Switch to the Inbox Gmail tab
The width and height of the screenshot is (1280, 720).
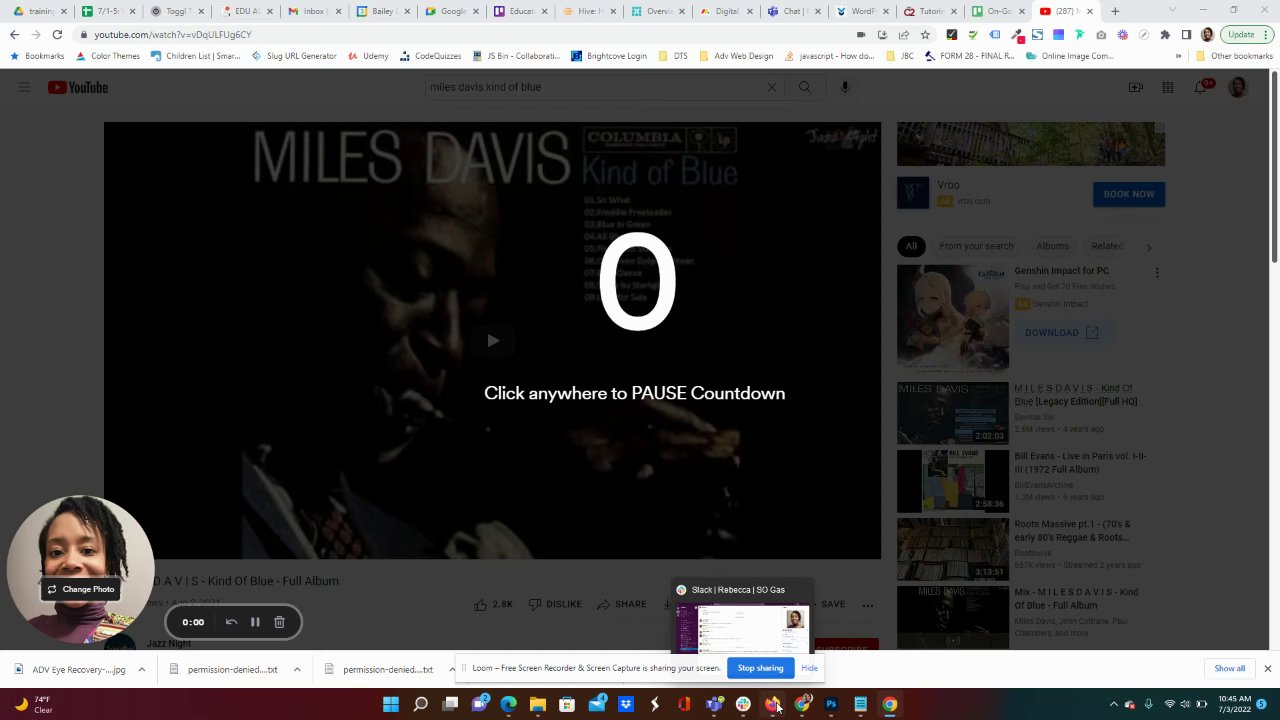pyautogui.click(x=313, y=11)
